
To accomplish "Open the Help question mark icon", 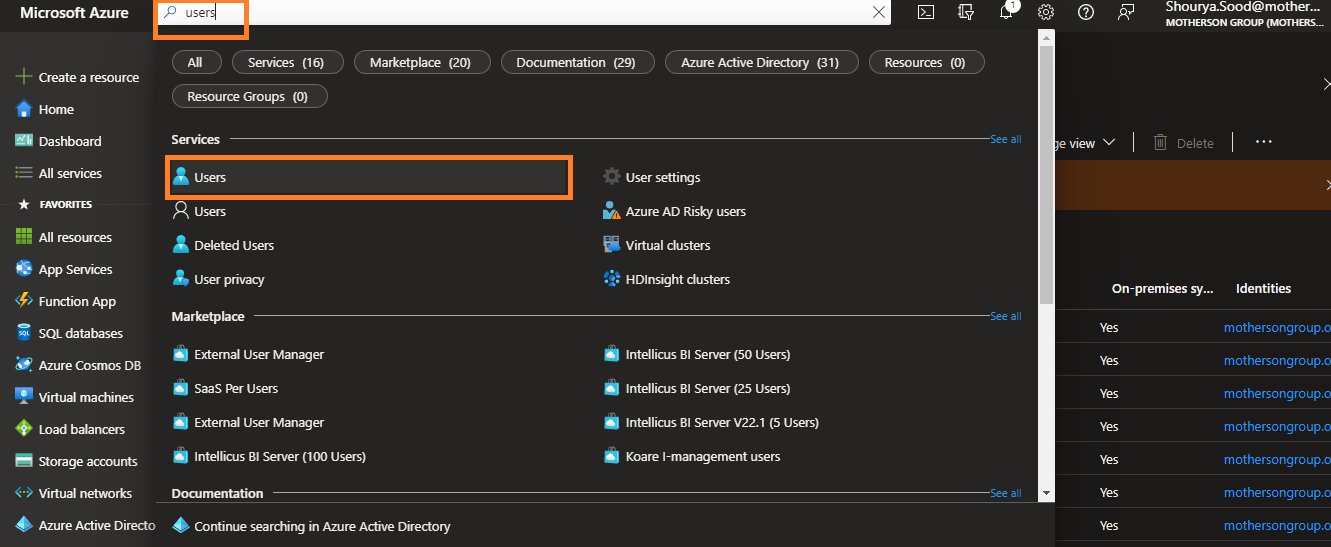I will coord(1086,12).
